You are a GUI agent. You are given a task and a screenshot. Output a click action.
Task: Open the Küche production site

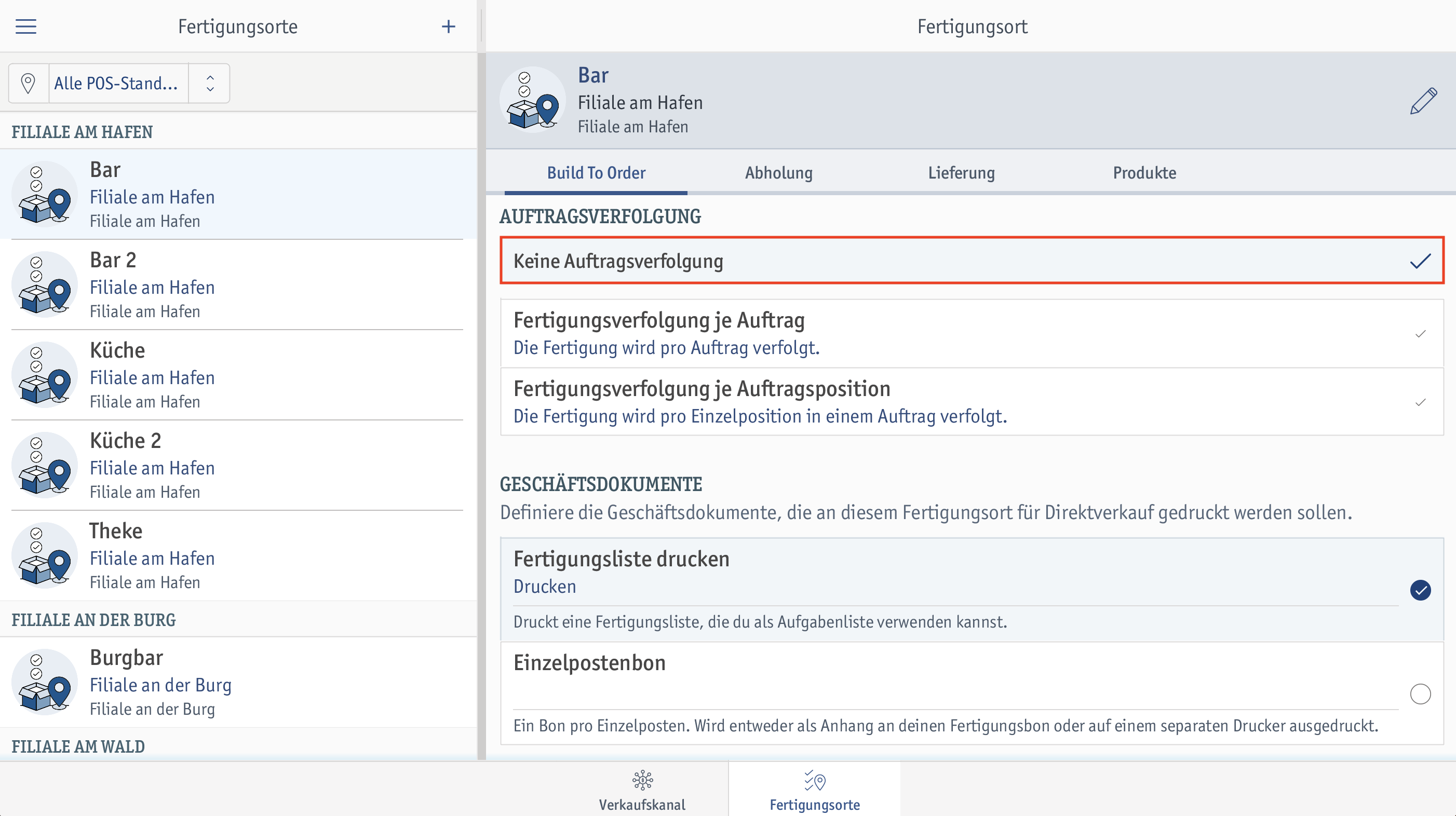(237, 375)
